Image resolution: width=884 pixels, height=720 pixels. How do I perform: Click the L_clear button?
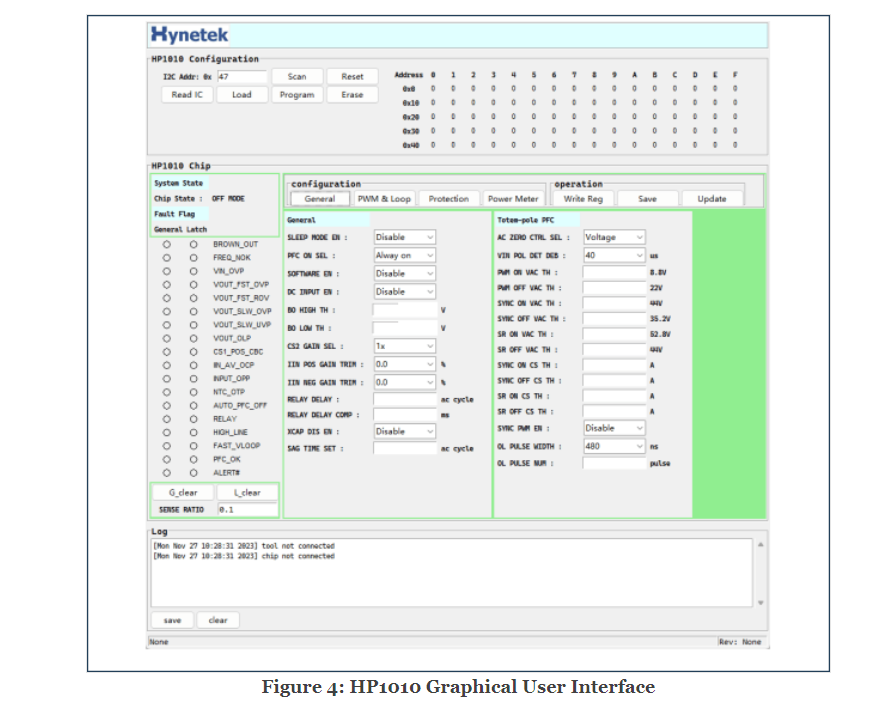247,492
